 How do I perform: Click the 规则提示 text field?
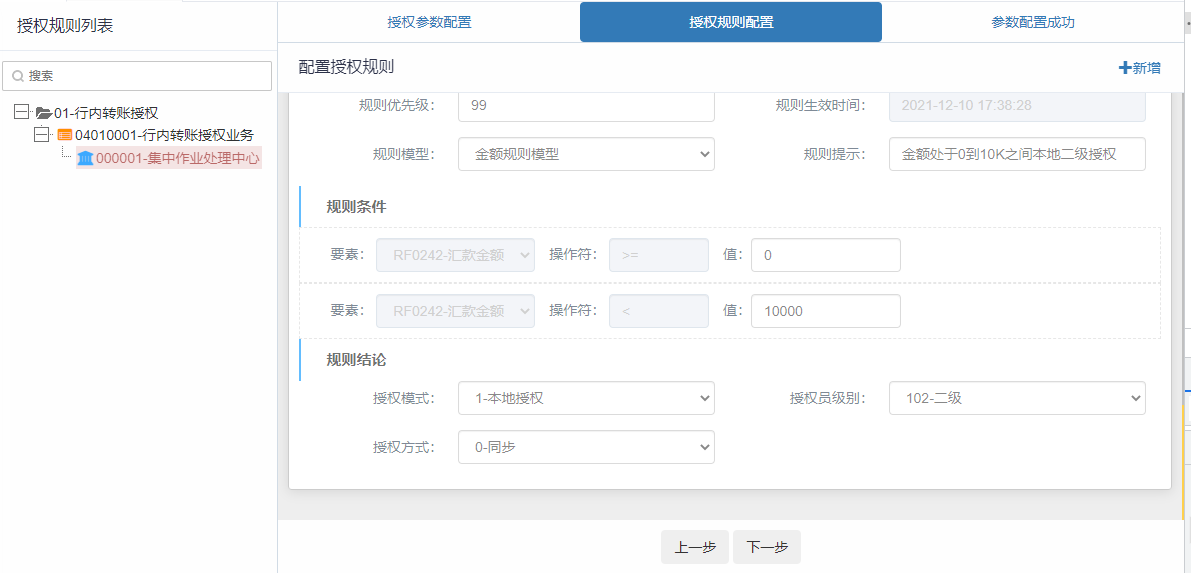[x=1017, y=154]
